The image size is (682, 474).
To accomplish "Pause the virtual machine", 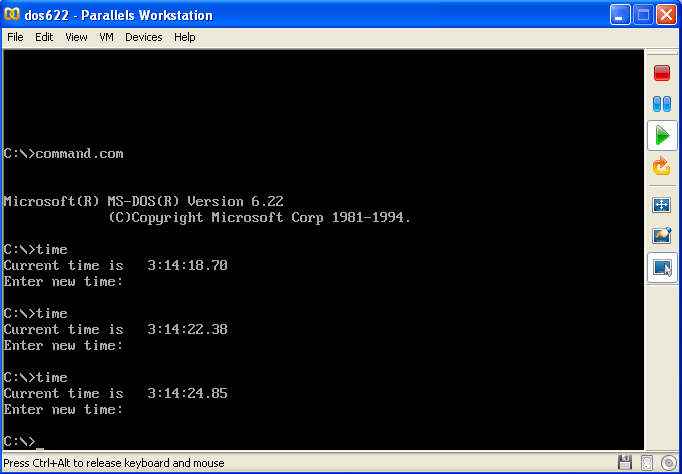I will [x=662, y=104].
